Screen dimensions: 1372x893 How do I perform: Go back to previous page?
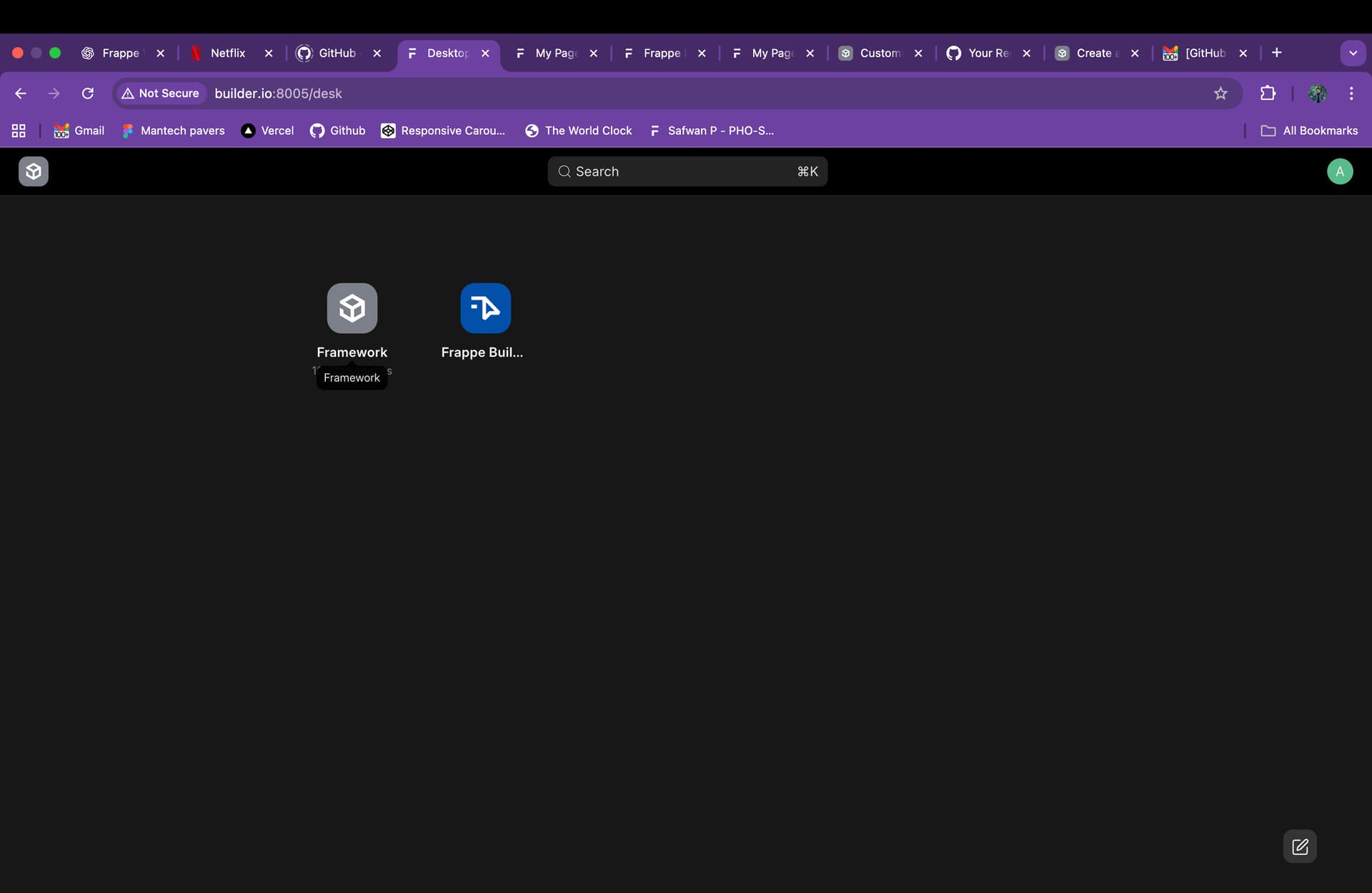[x=21, y=94]
